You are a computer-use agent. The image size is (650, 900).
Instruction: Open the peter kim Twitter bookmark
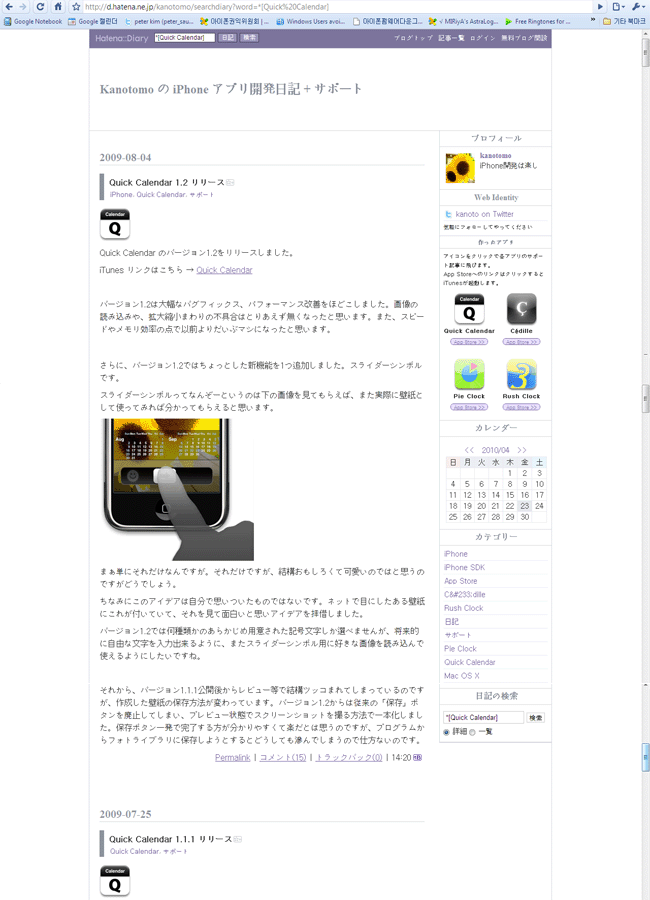(x=159, y=21)
